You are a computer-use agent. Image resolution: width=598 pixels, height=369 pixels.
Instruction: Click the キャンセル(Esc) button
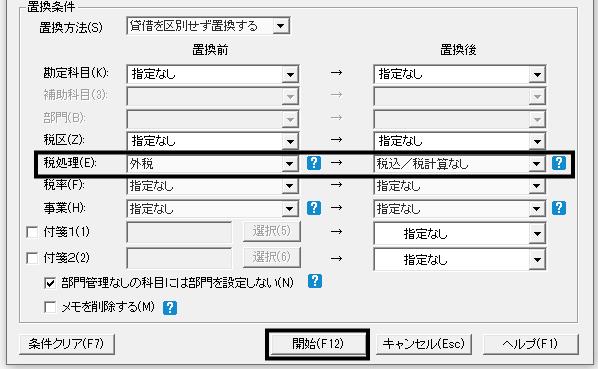point(423,344)
